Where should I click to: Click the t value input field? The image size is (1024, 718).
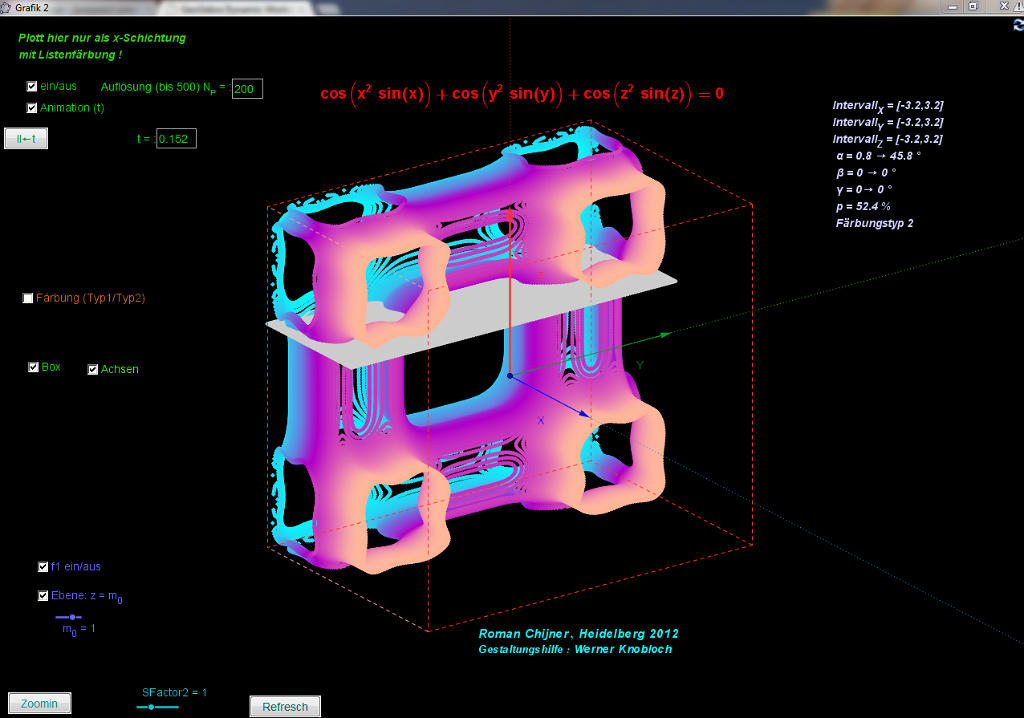(176, 139)
